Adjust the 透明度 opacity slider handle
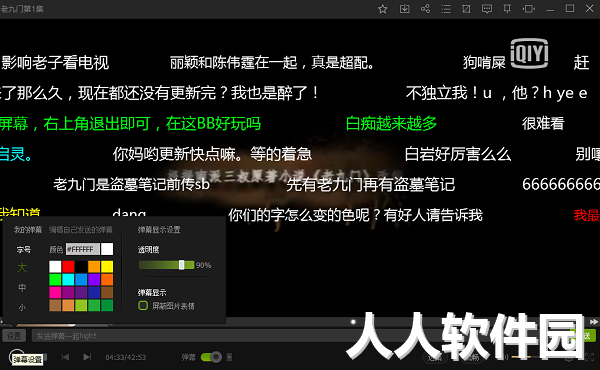The image size is (600, 370). (x=182, y=265)
